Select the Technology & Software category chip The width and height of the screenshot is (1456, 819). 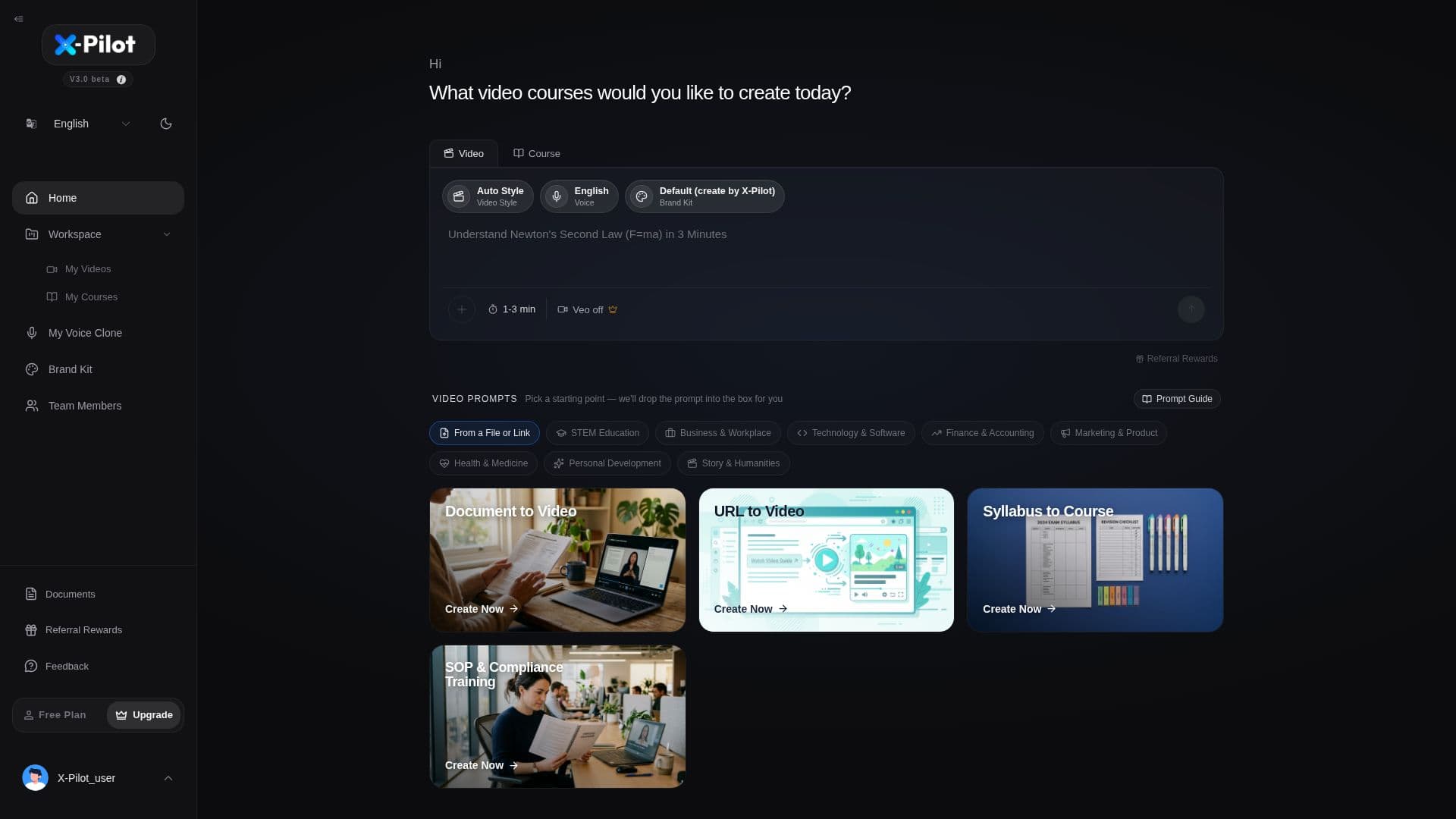coord(851,433)
